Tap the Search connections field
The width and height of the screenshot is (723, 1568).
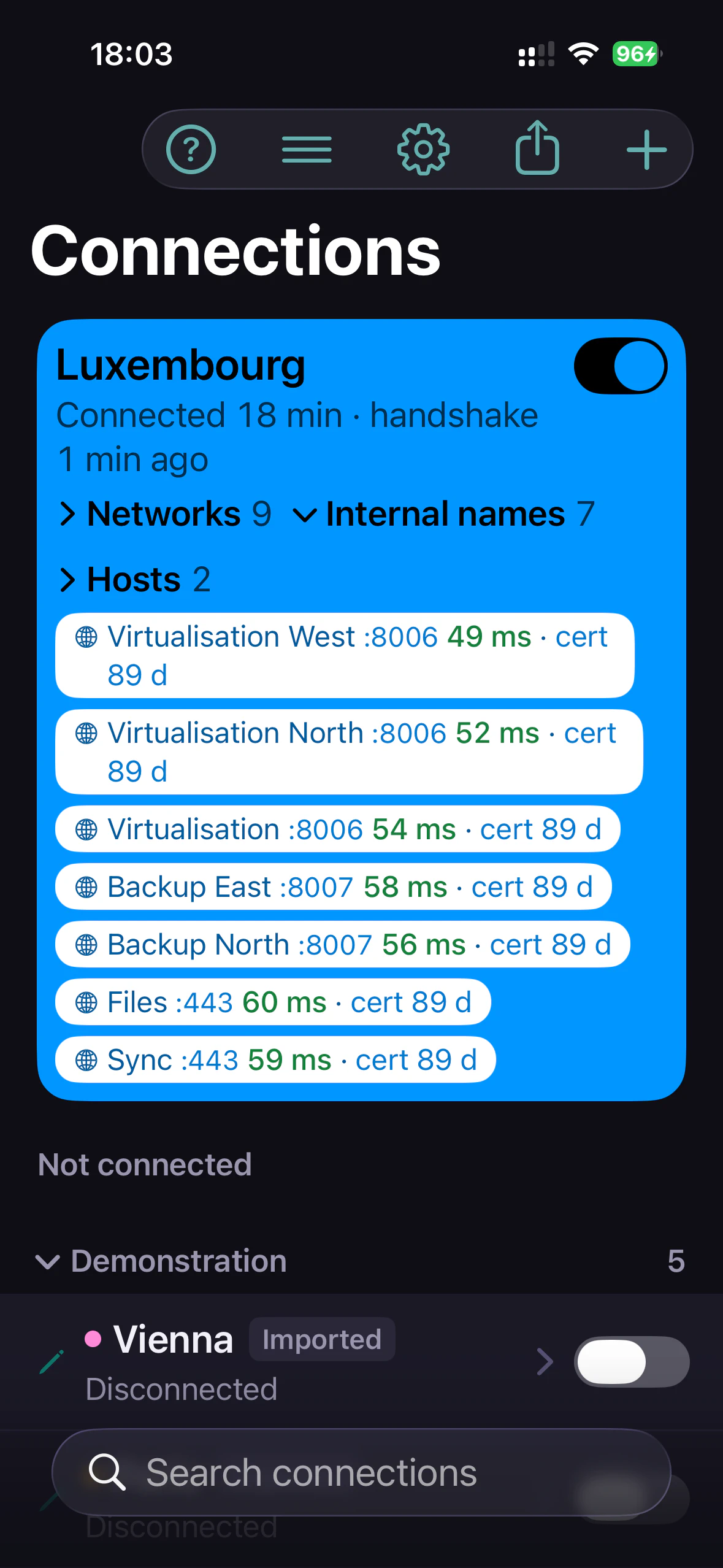click(x=361, y=1472)
